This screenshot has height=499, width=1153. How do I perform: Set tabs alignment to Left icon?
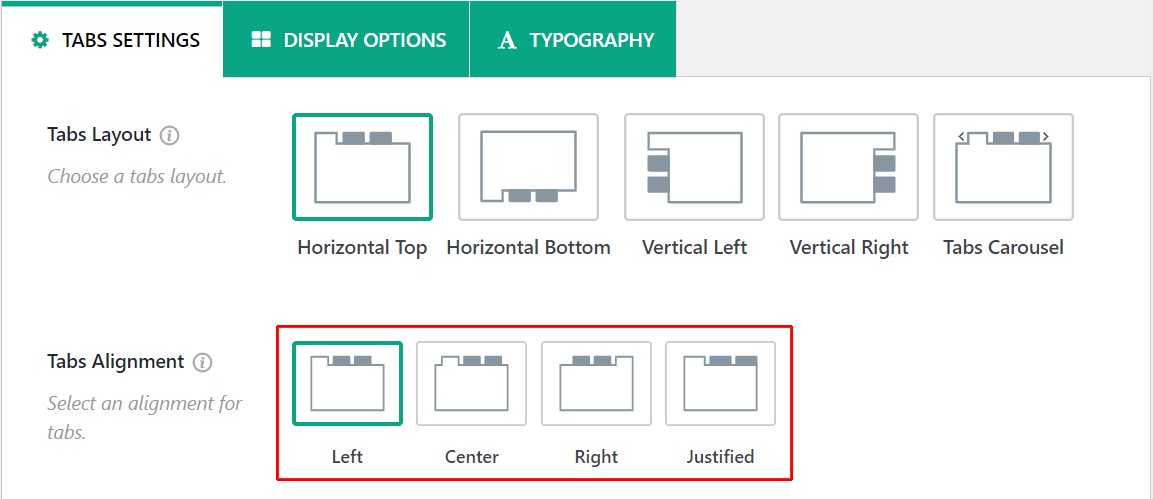click(347, 384)
